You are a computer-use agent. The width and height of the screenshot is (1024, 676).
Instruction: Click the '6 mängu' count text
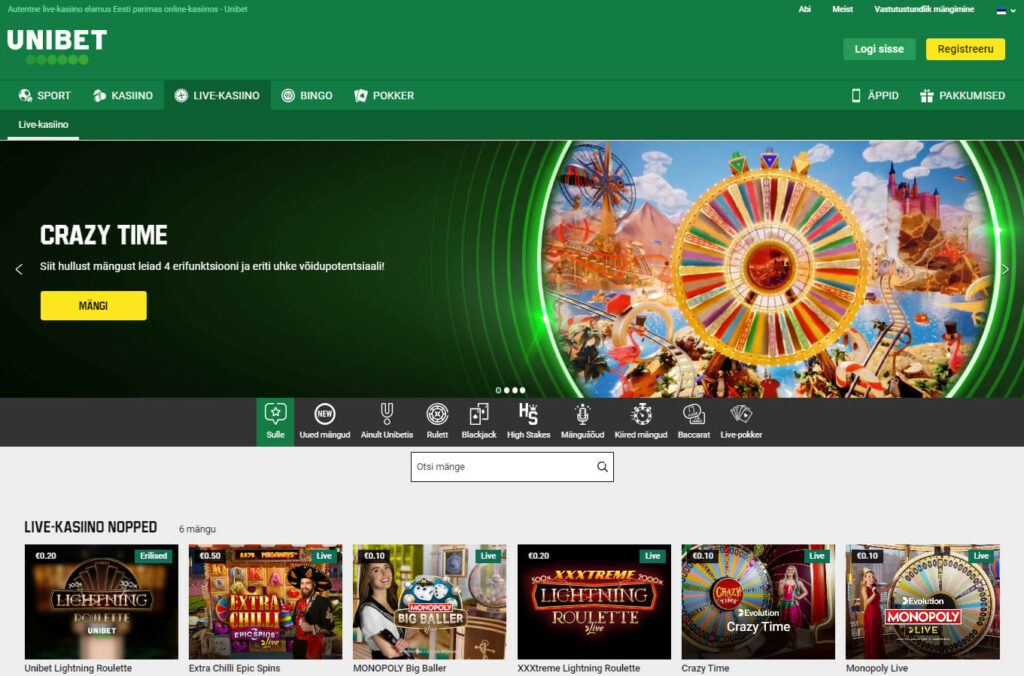[197, 529]
